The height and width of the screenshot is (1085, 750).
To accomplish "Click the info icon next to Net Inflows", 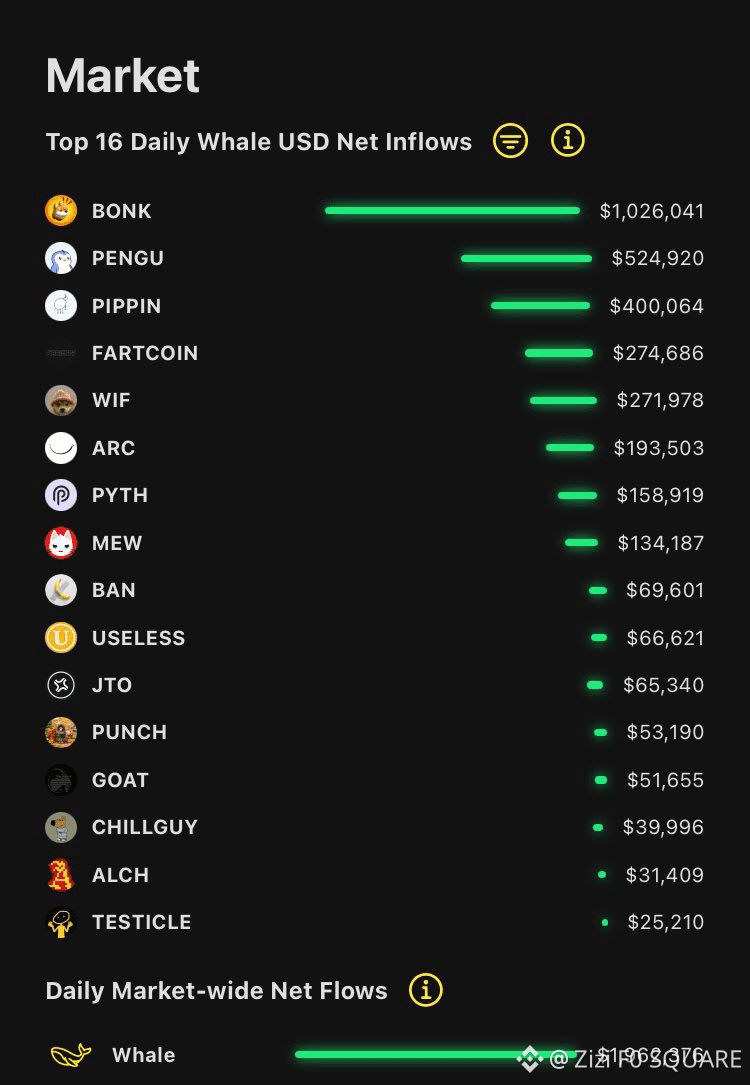I will tap(567, 141).
